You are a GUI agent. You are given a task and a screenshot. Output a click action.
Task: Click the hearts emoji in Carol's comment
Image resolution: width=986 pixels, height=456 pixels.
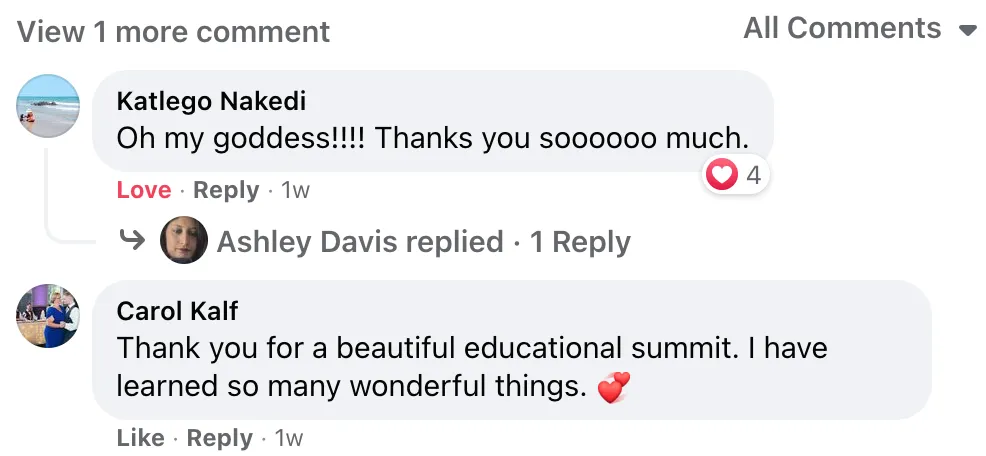614,386
